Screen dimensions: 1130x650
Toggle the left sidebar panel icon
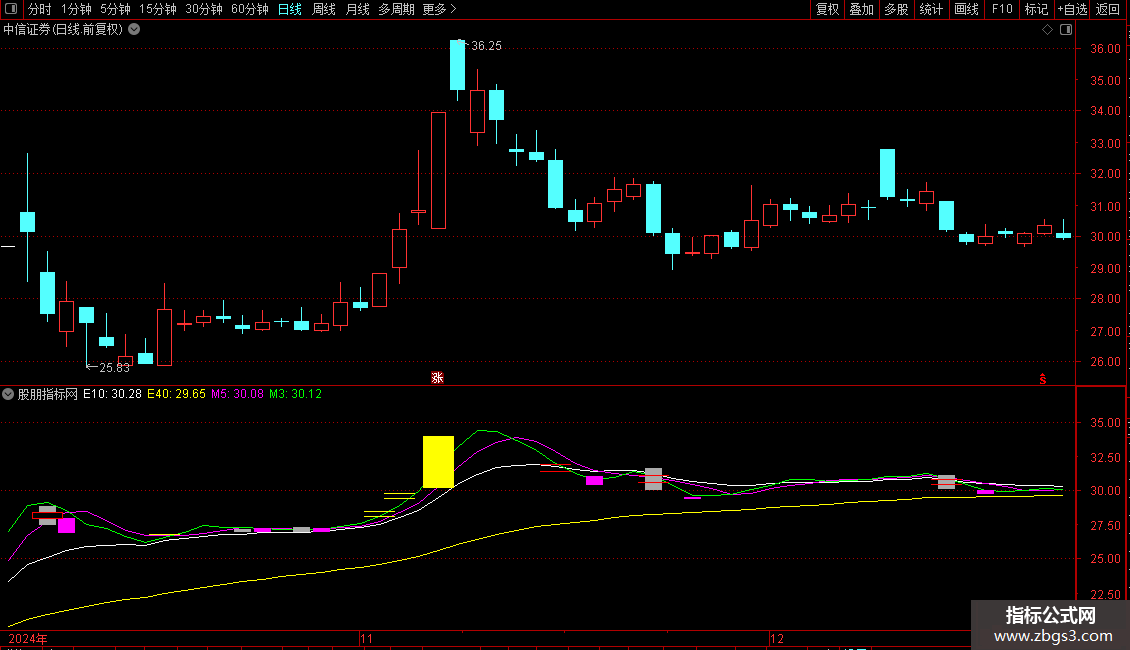(11, 9)
